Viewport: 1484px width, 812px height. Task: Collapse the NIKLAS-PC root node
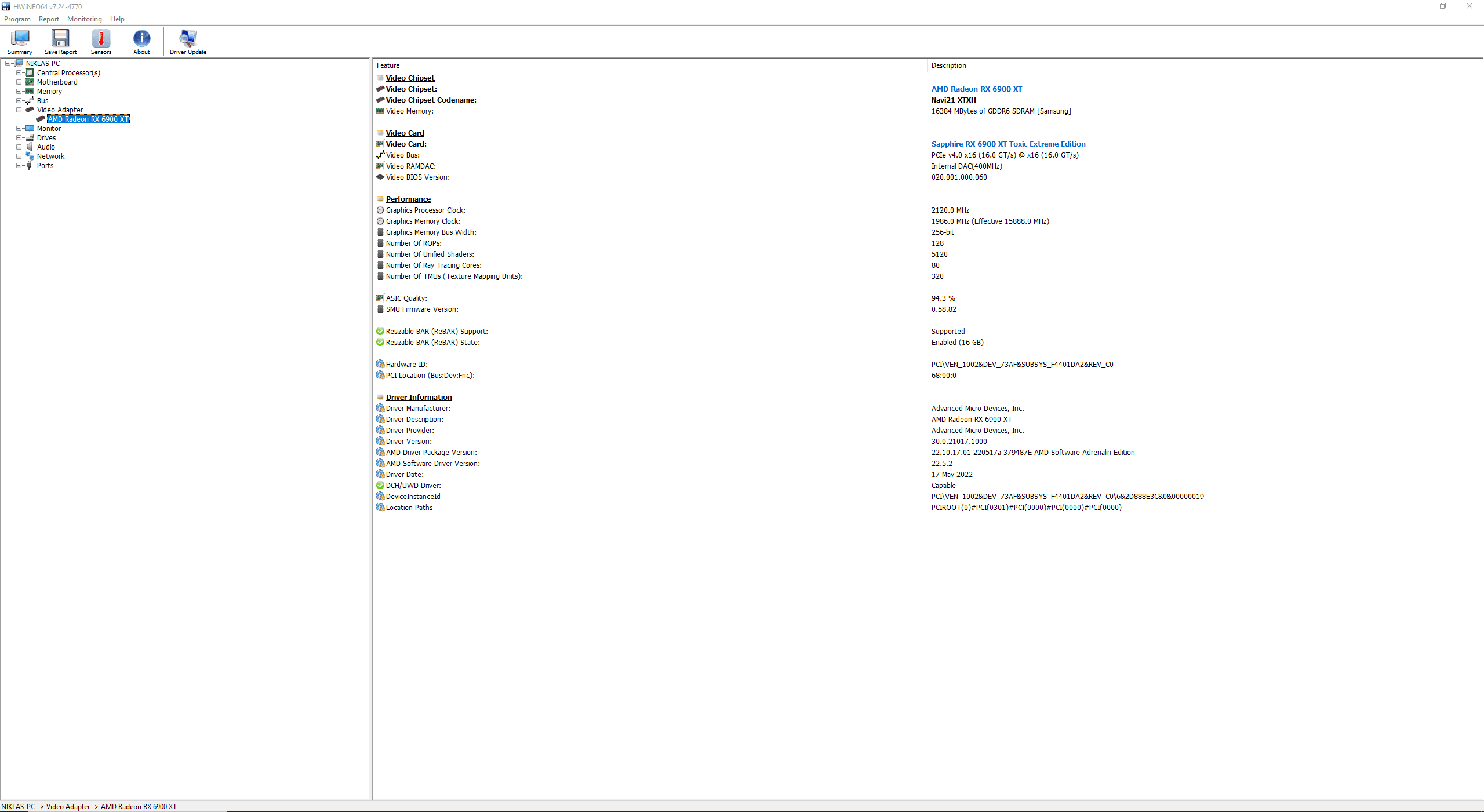tap(8, 63)
